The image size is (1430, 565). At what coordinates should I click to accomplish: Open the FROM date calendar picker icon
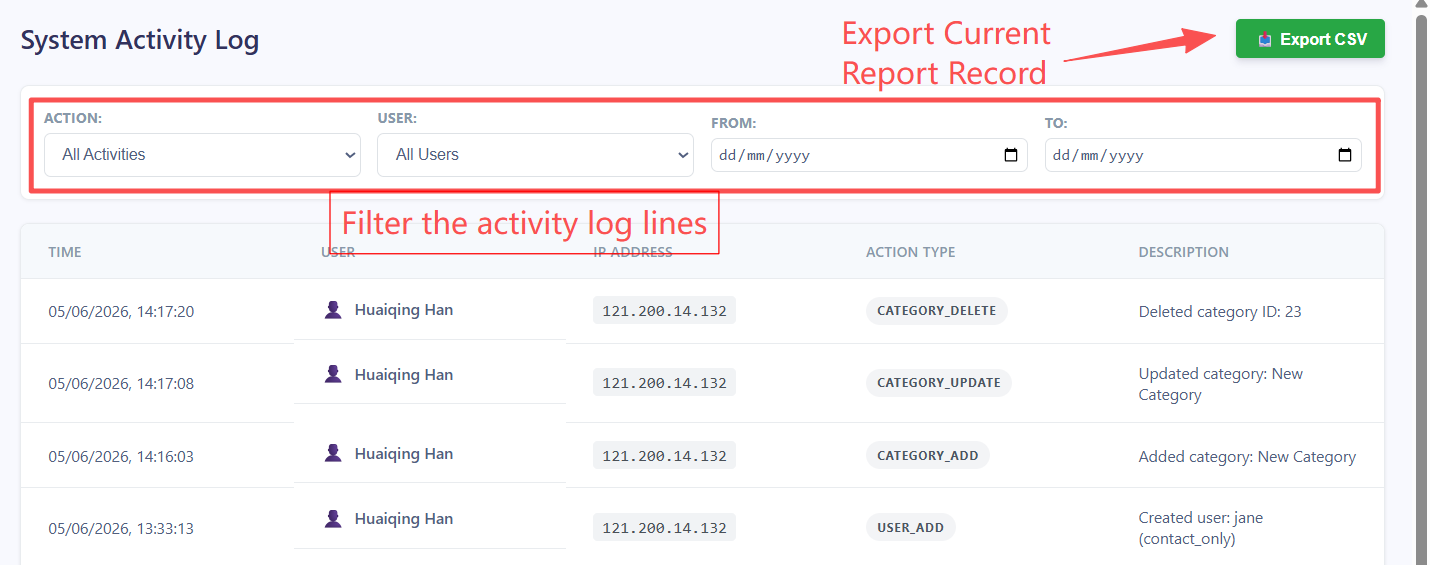point(1011,155)
